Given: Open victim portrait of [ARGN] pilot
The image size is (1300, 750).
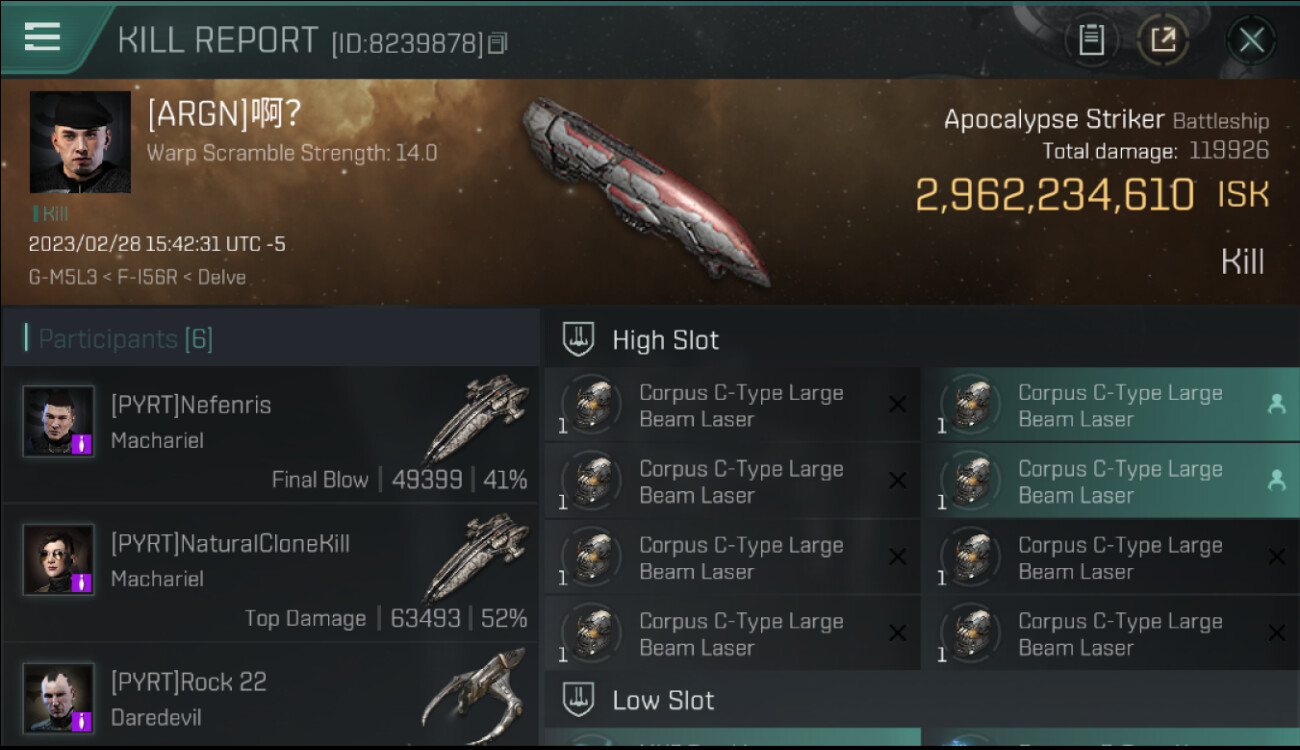Looking at the screenshot, I should pos(80,142).
